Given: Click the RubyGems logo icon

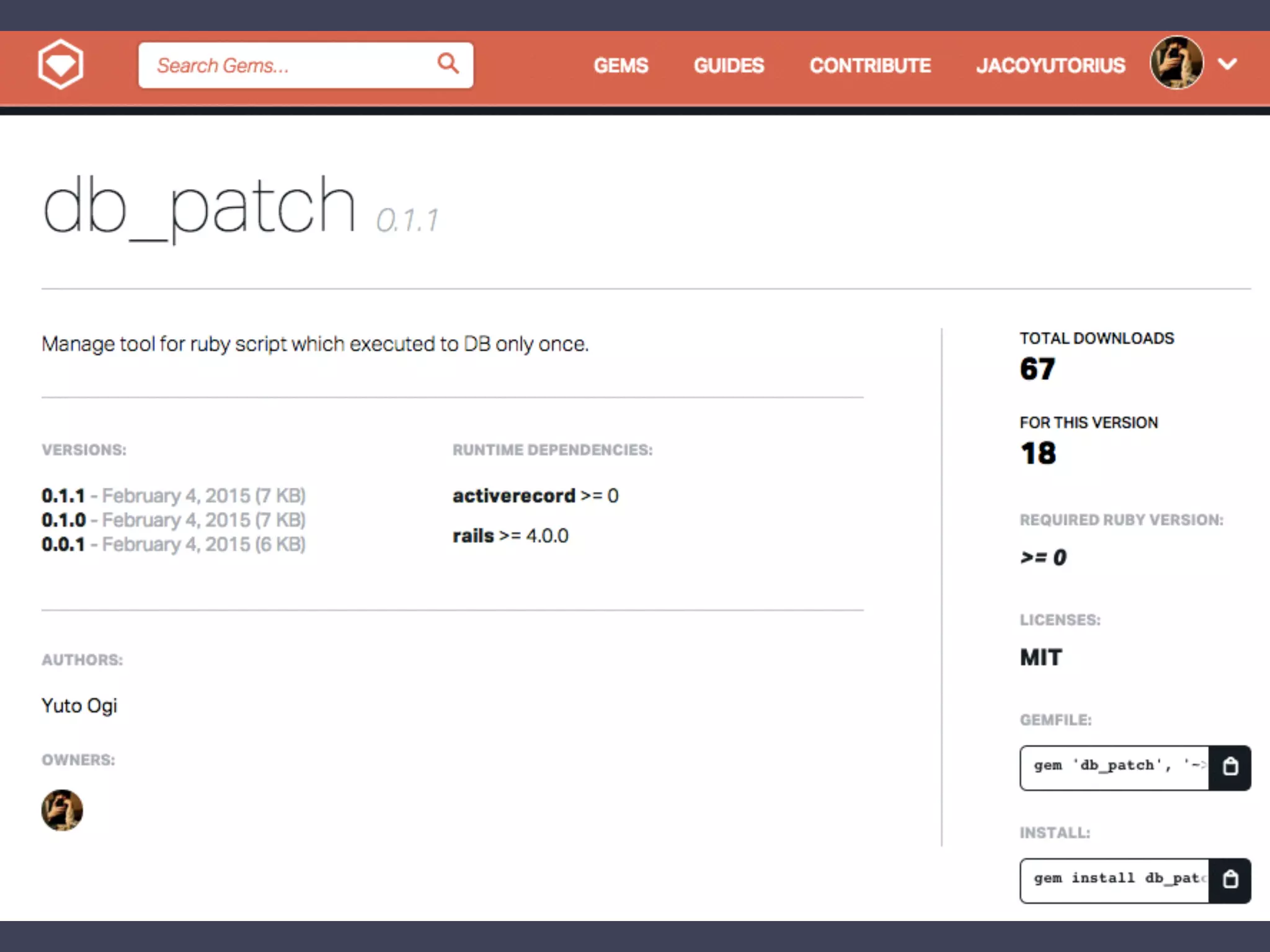Looking at the screenshot, I should point(60,64).
